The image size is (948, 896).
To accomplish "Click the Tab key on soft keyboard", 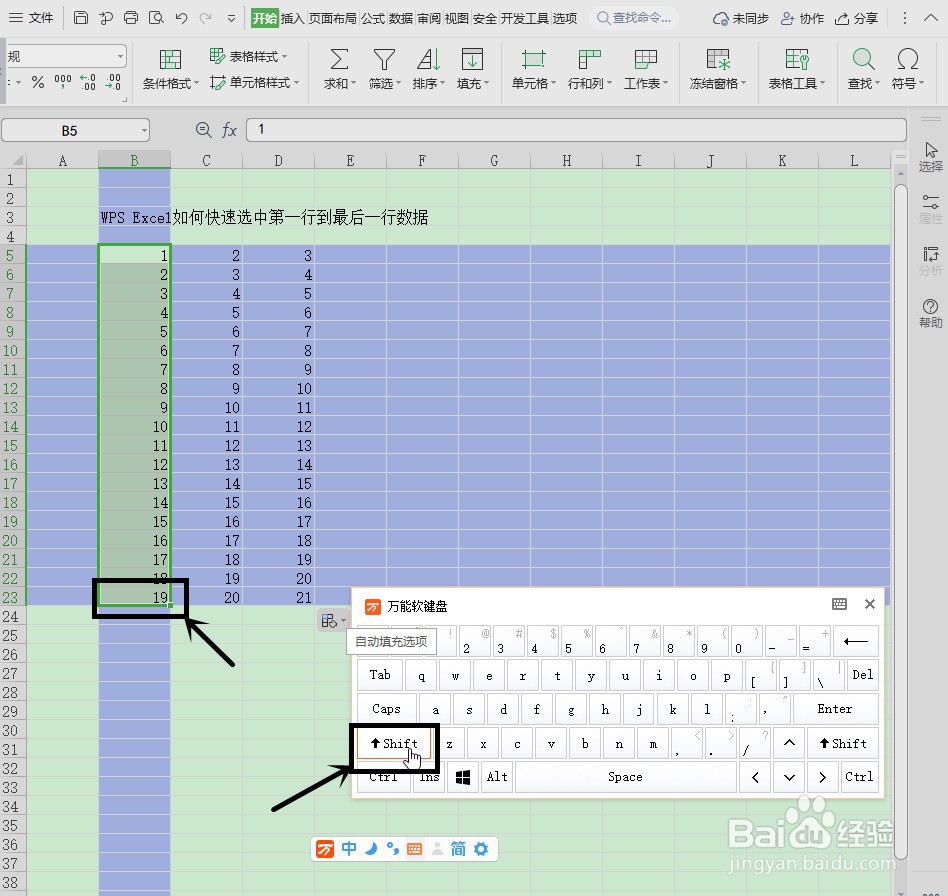I will coord(380,675).
